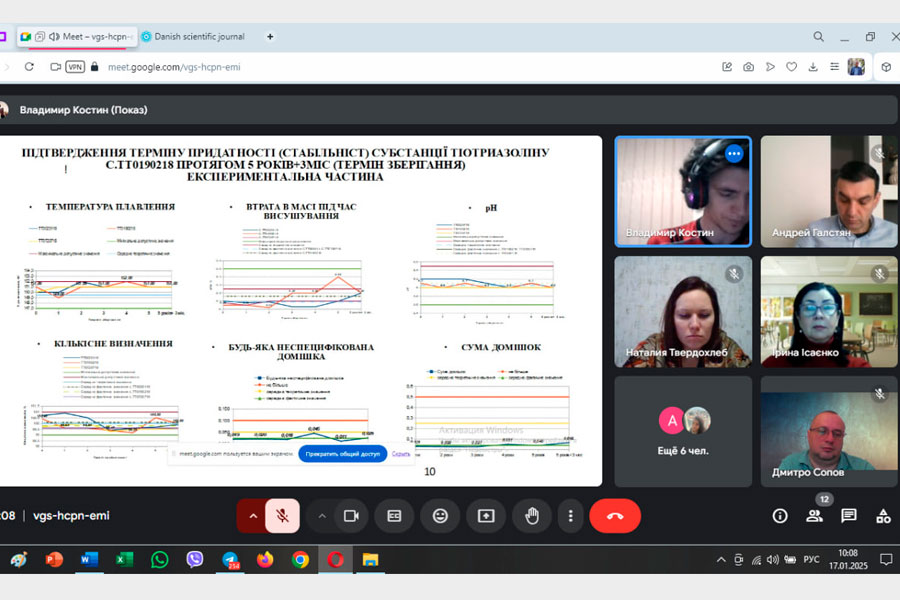Click the stop sharing button in the banner
900x600 pixels.
[343, 454]
